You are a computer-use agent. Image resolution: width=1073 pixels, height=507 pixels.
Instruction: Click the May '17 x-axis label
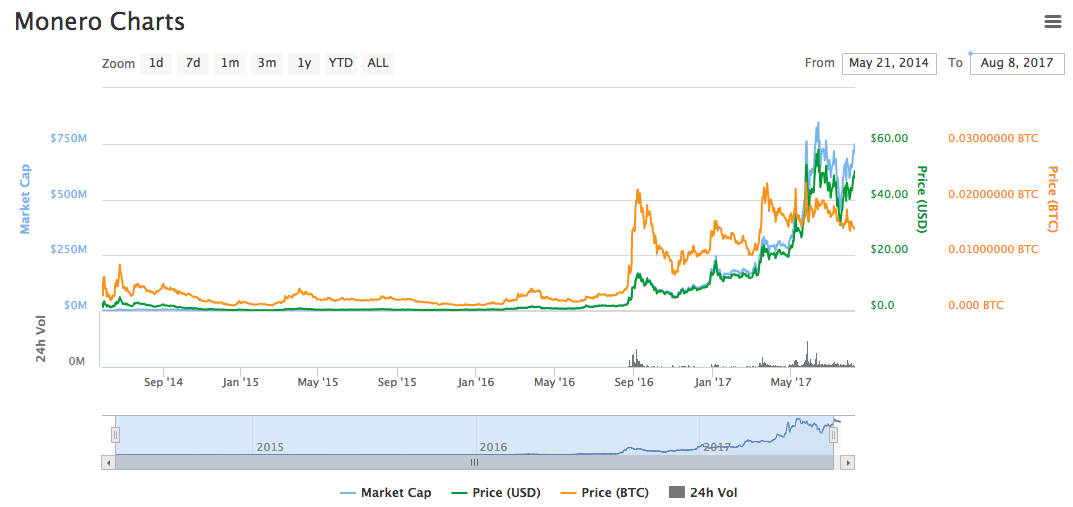[790, 382]
